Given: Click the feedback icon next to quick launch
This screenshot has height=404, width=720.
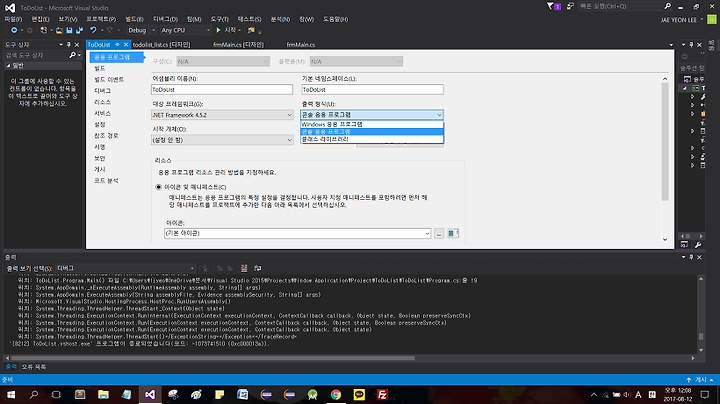Looking at the screenshot, I should pyautogui.click(x=570, y=6).
